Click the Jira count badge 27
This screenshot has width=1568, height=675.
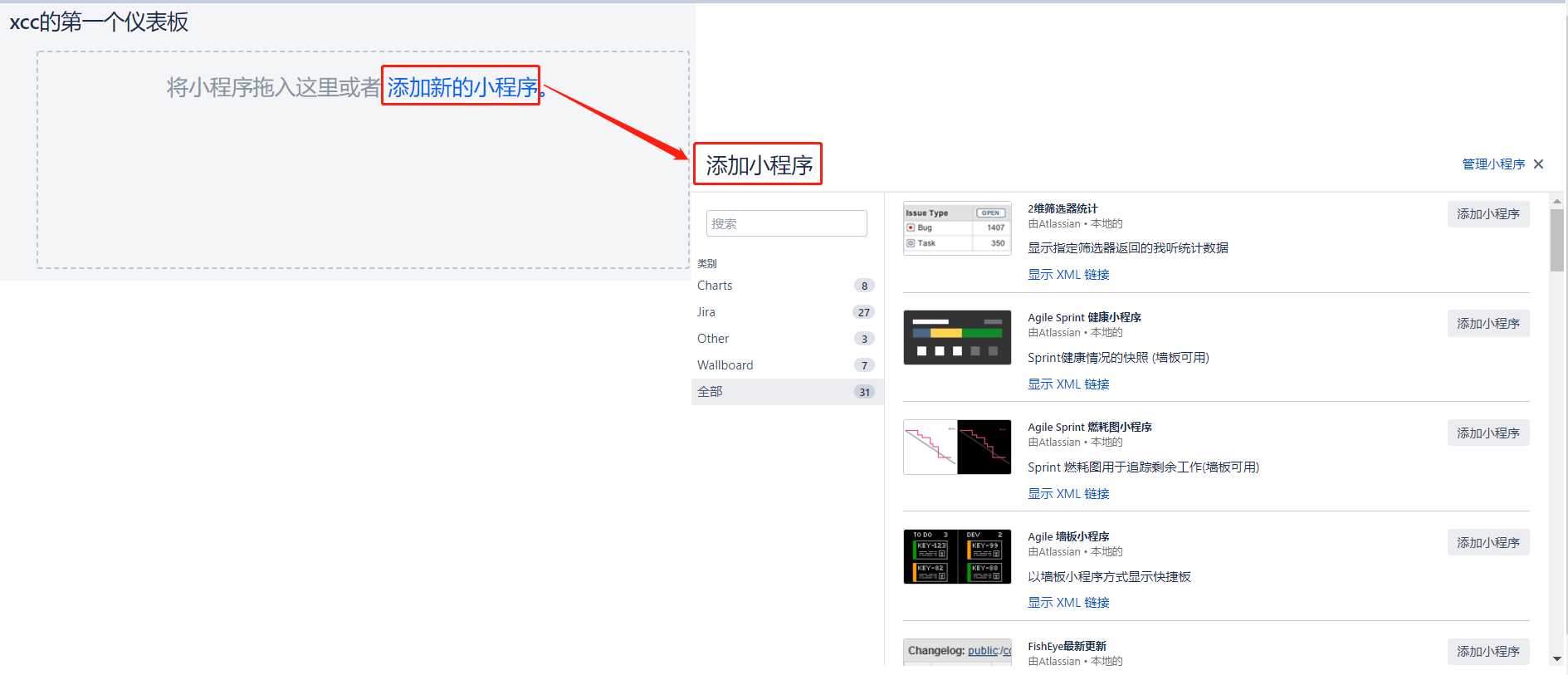click(864, 312)
